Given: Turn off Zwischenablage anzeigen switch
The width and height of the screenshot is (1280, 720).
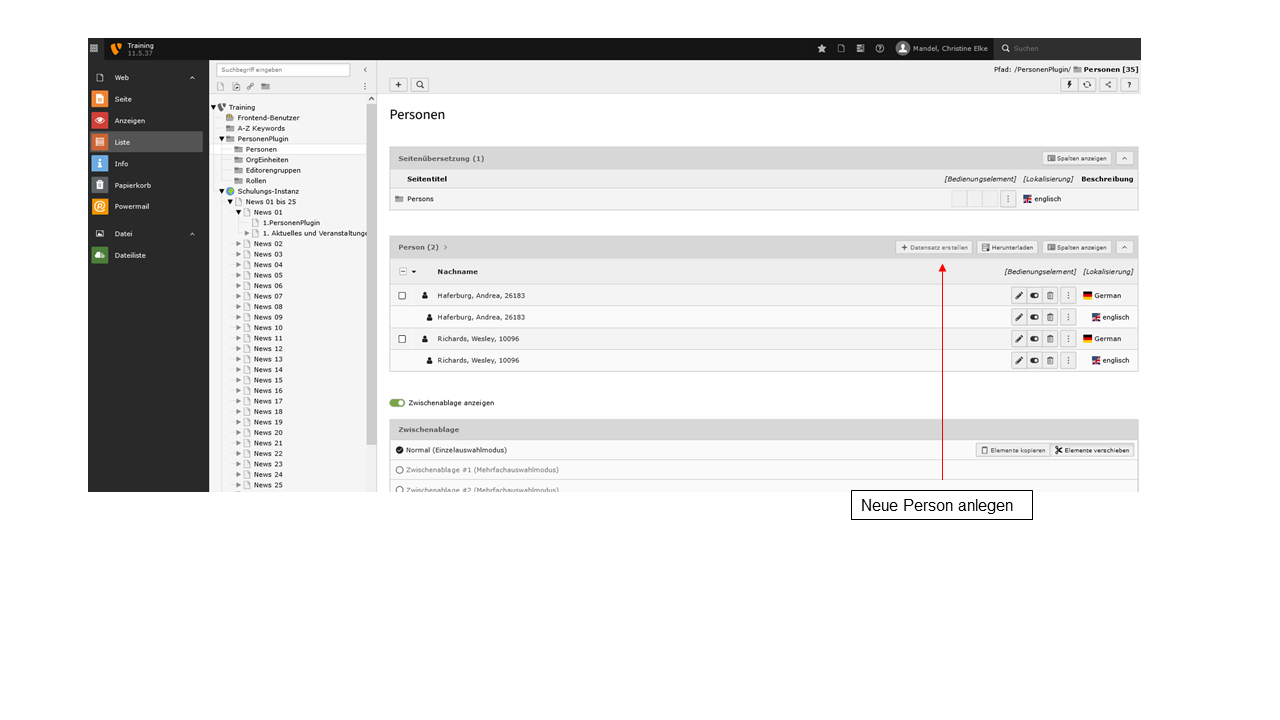Looking at the screenshot, I should [397, 403].
